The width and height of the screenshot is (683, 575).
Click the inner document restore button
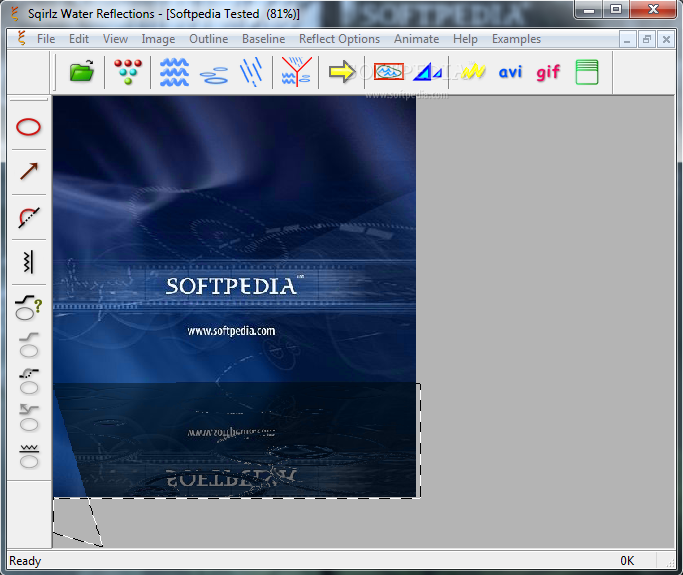click(647, 40)
